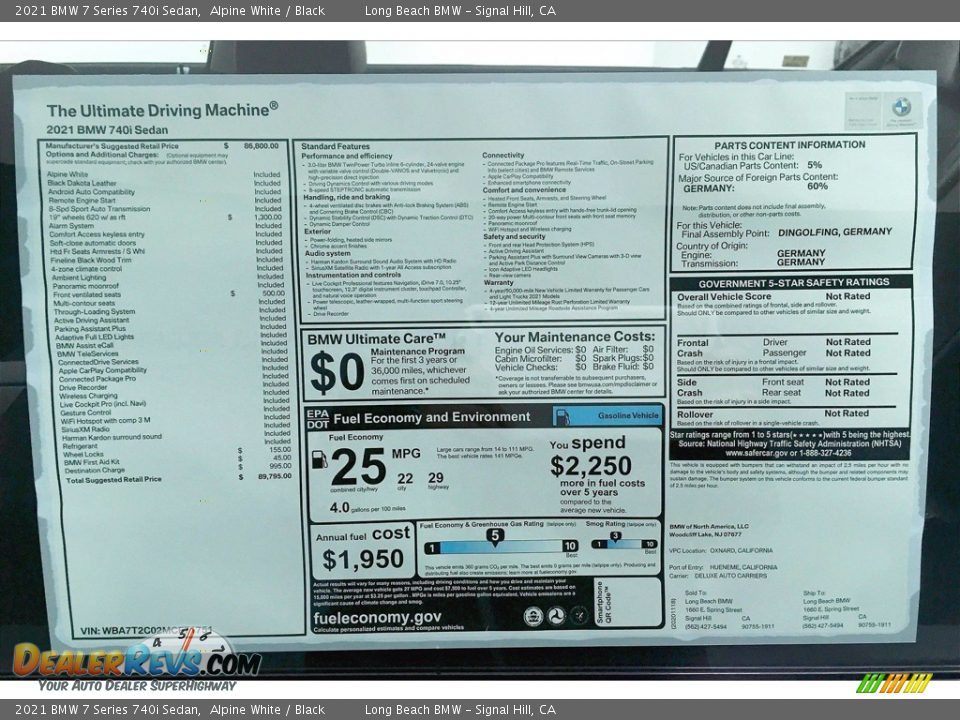
Task: Click the EPA DOT badge
Action: tap(318, 419)
